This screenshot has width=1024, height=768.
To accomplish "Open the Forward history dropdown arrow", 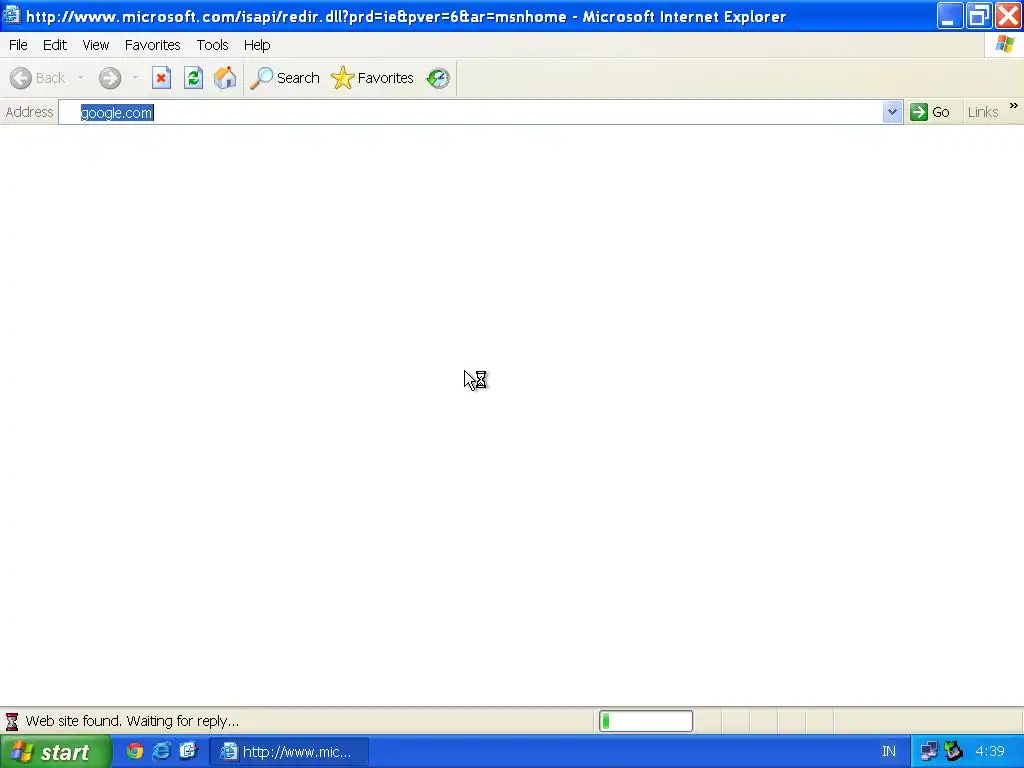I will 135,78.
